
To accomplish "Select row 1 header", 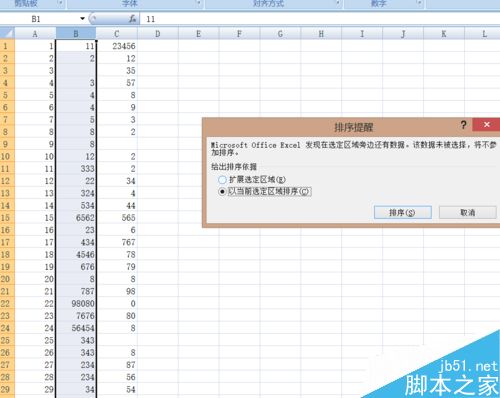I will (x=7, y=46).
